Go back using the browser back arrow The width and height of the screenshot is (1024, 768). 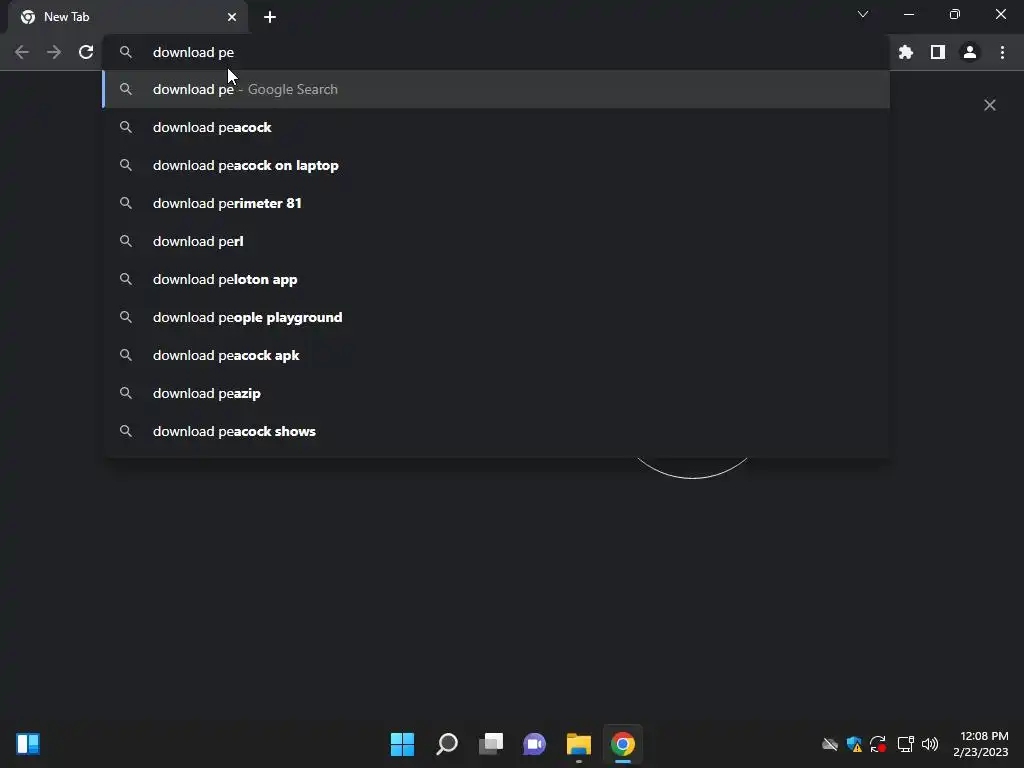coord(22,52)
